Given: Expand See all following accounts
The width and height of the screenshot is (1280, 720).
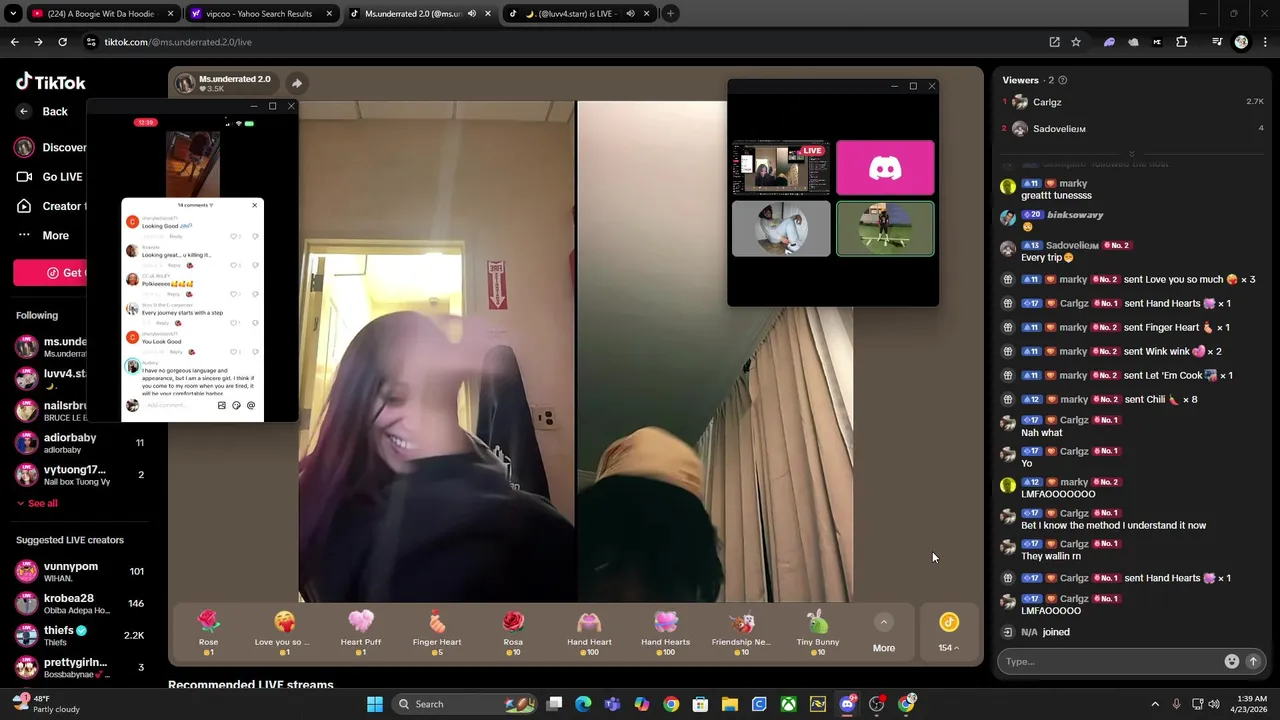Looking at the screenshot, I should tap(37, 503).
